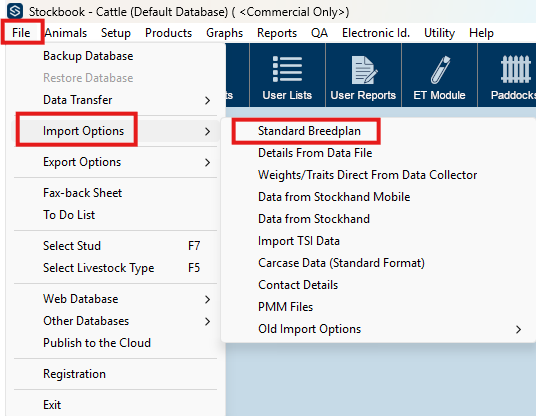This screenshot has height=416, width=536.
Task: Expand the Import Options submenu arrow
Action: pyautogui.click(x=207, y=131)
